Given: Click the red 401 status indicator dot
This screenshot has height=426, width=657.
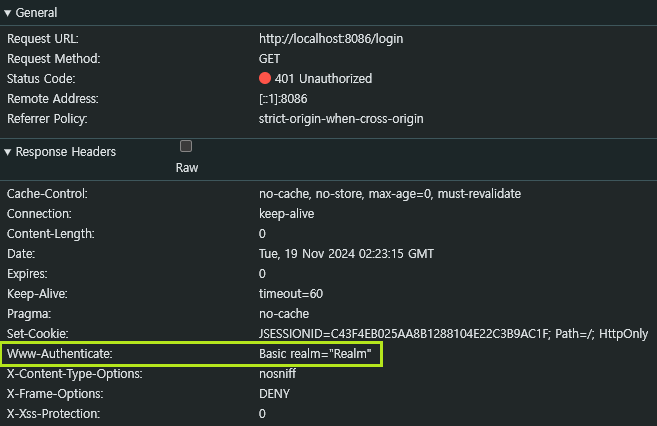Looking at the screenshot, I should (x=265, y=79).
